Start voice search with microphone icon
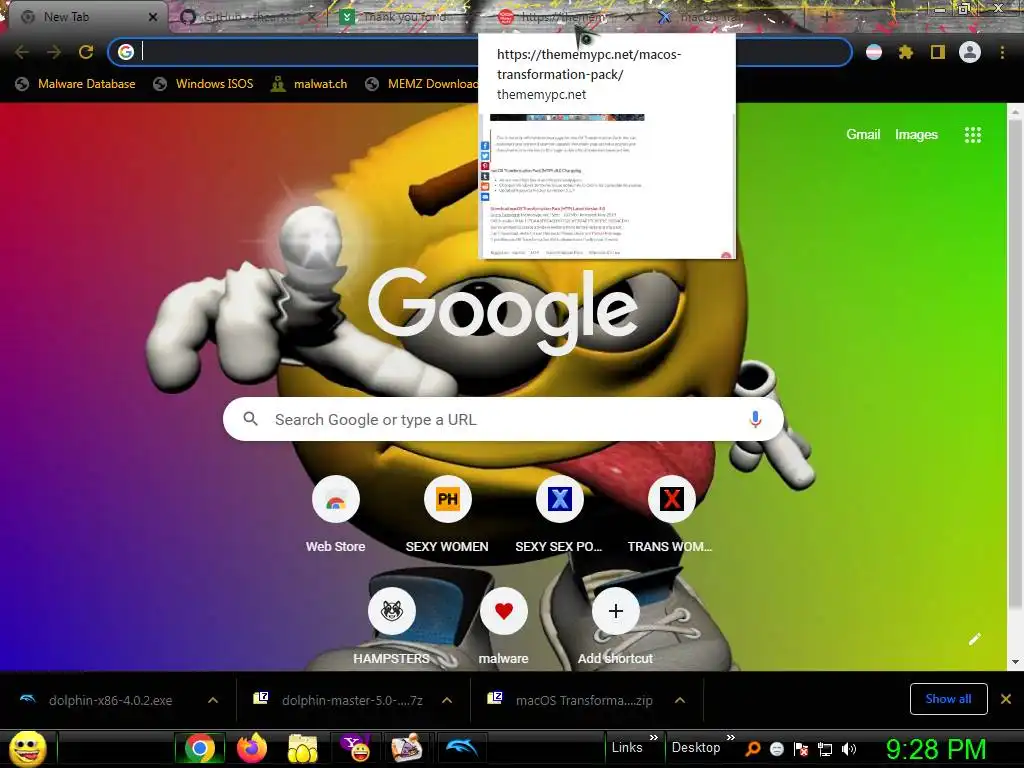 click(x=756, y=419)
